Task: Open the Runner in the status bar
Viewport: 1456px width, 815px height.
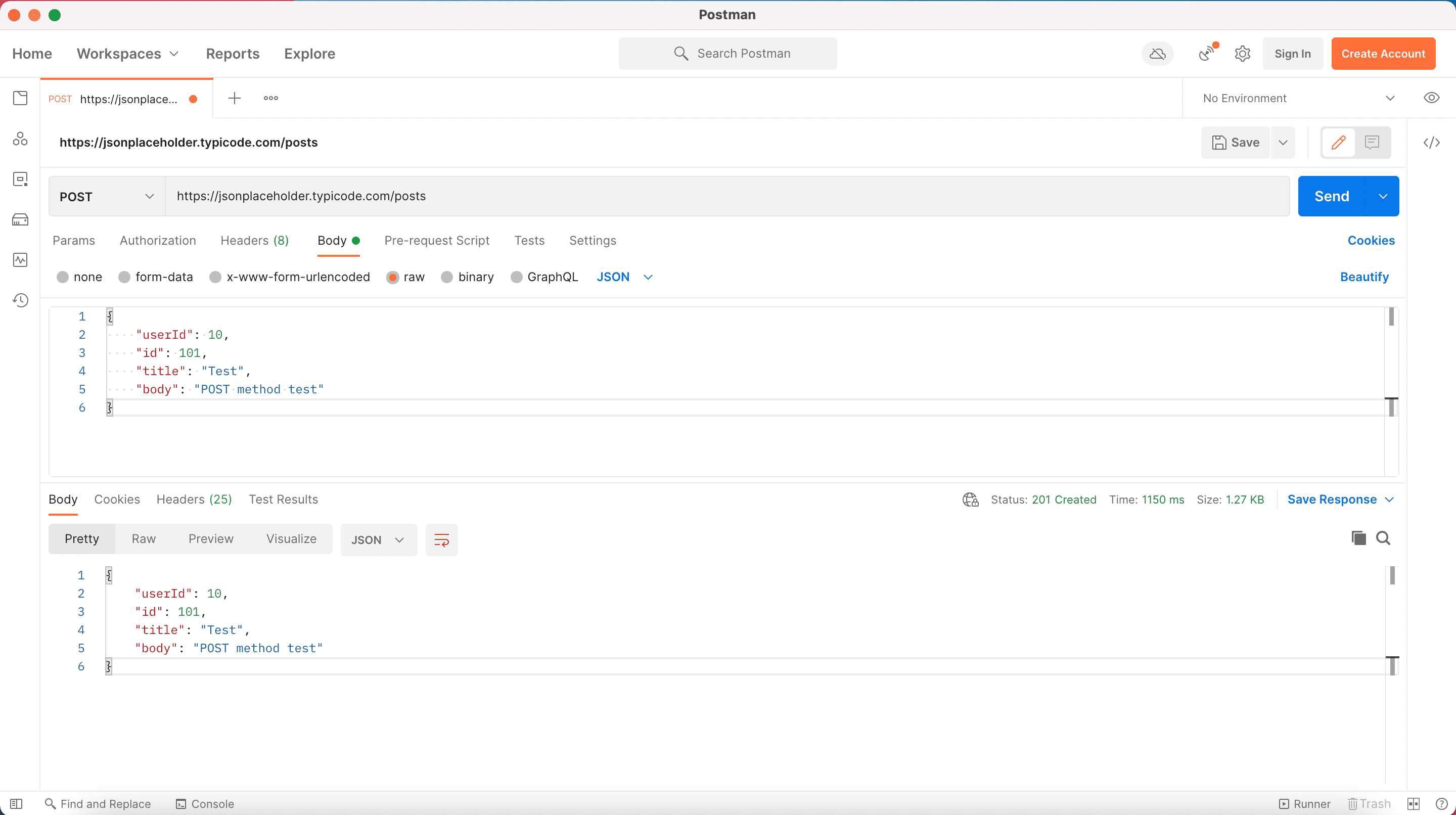Action: [1305, 804]
